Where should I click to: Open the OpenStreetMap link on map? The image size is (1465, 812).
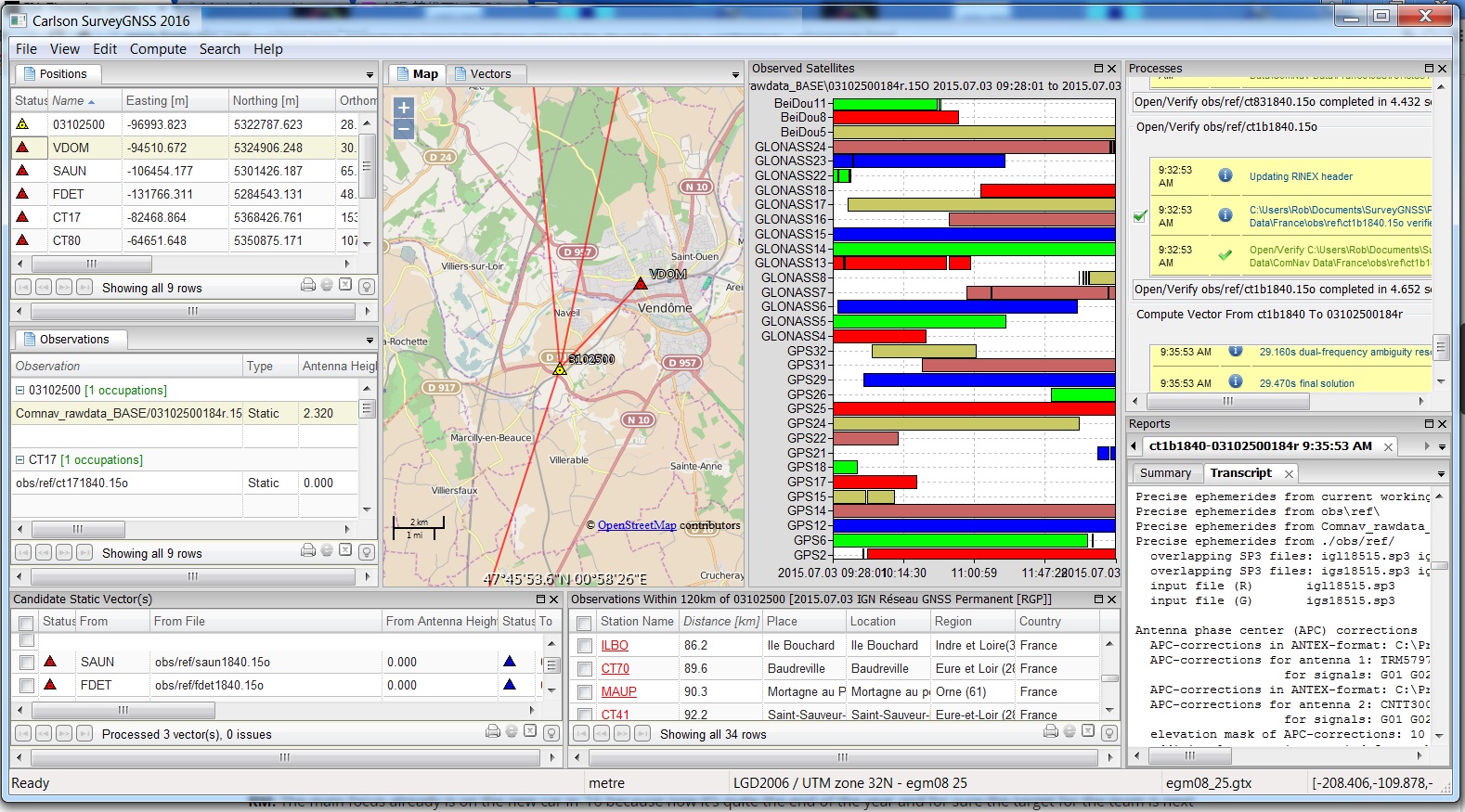point(637,525)
